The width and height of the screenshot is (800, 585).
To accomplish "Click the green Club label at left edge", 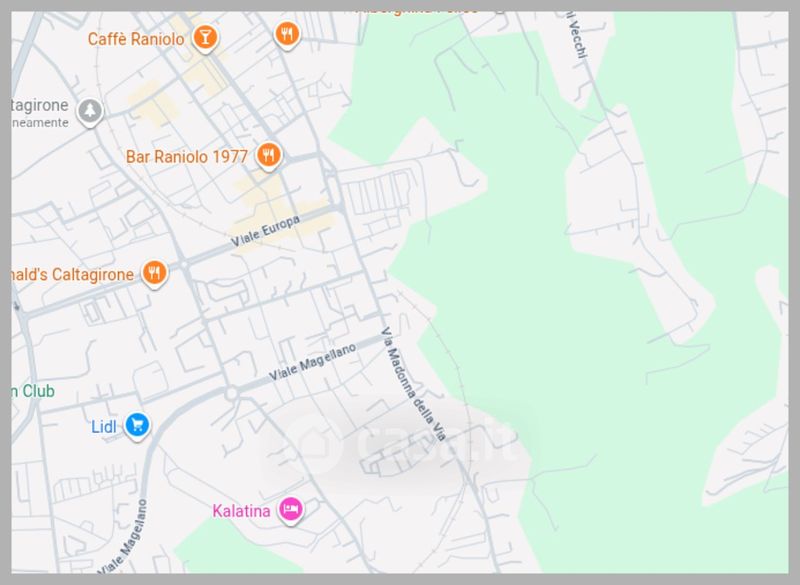I will pyautogui.click(x=32, y=391).
